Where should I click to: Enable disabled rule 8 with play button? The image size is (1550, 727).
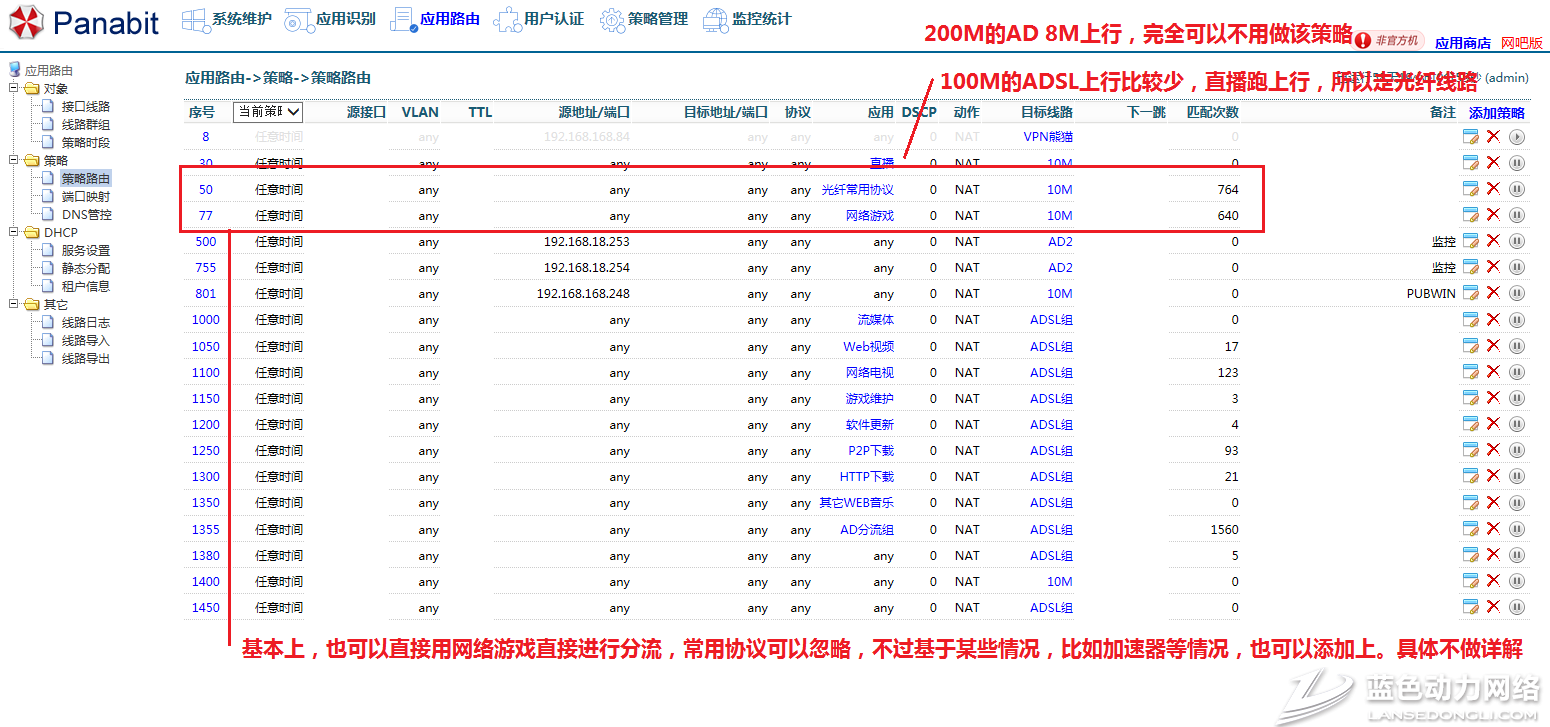click(x=1517, y=137)
